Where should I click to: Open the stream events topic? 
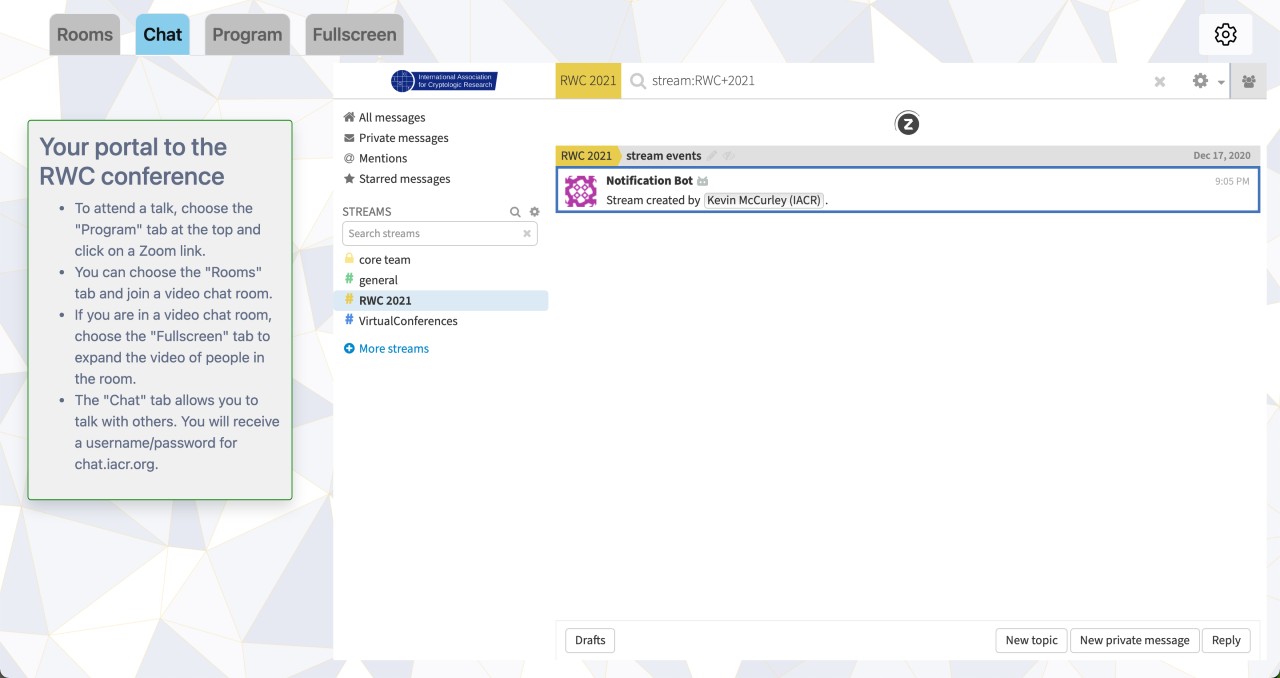663,156
